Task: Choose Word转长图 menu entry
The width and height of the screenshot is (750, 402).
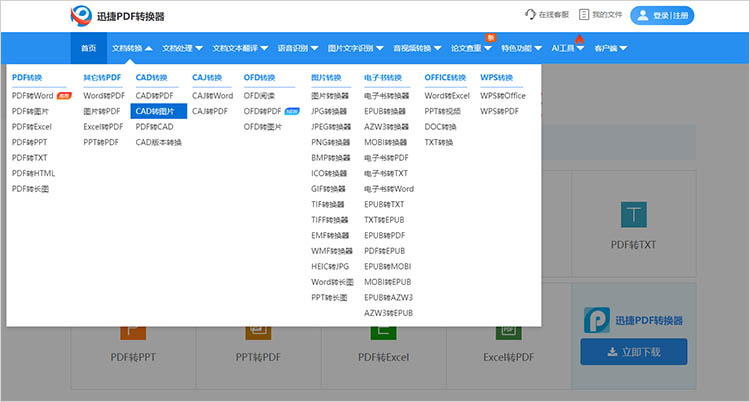Action: (332, 282)
